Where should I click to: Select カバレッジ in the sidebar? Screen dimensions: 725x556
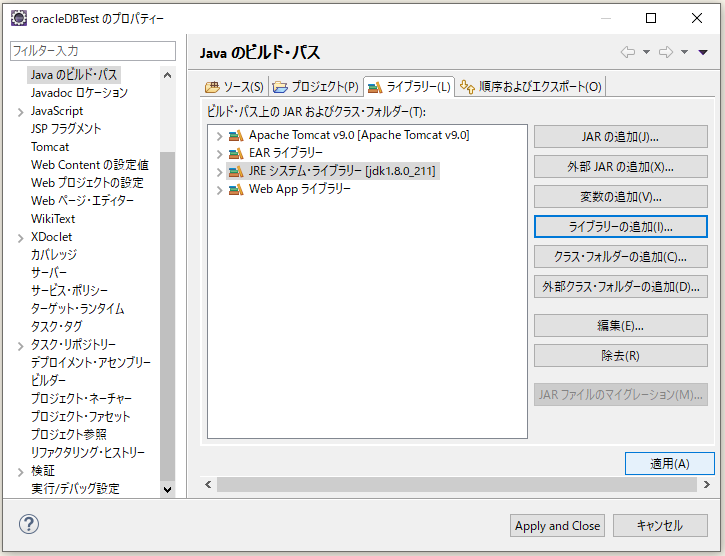(54, 255)
